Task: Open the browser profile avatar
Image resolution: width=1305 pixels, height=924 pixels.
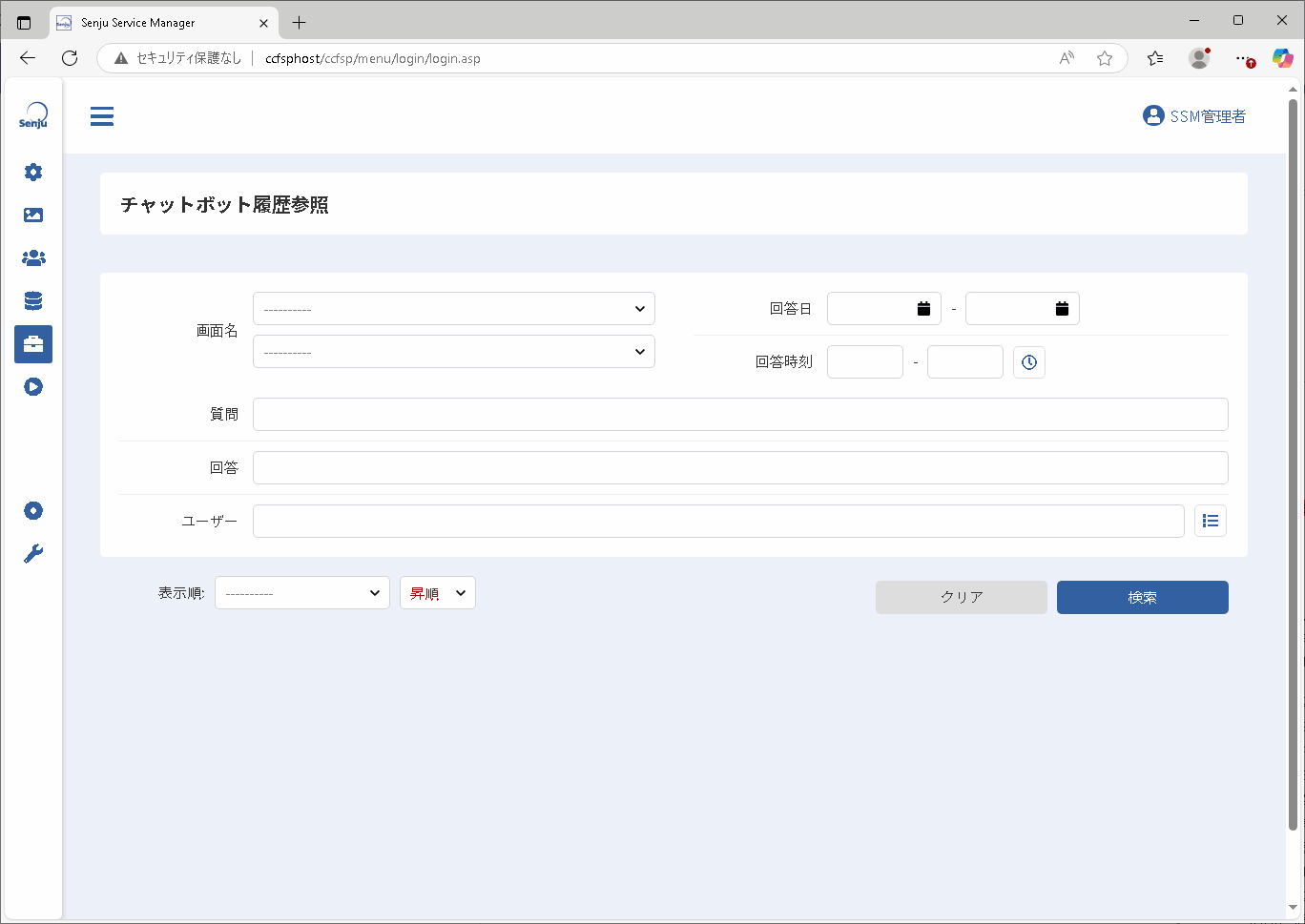Action: tap(1199, 58)
